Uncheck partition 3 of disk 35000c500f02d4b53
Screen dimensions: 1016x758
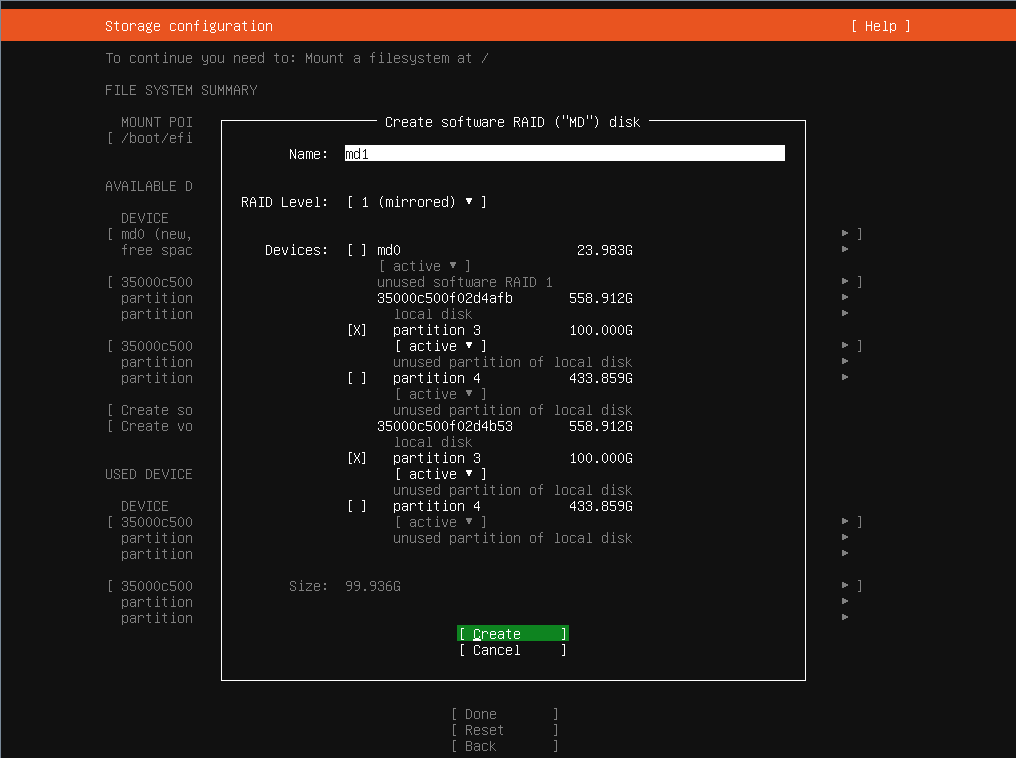(x=357, y=458)
